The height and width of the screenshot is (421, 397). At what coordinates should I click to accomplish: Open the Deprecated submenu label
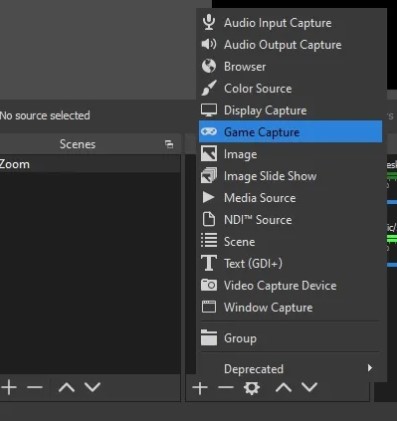coord(254,369)
